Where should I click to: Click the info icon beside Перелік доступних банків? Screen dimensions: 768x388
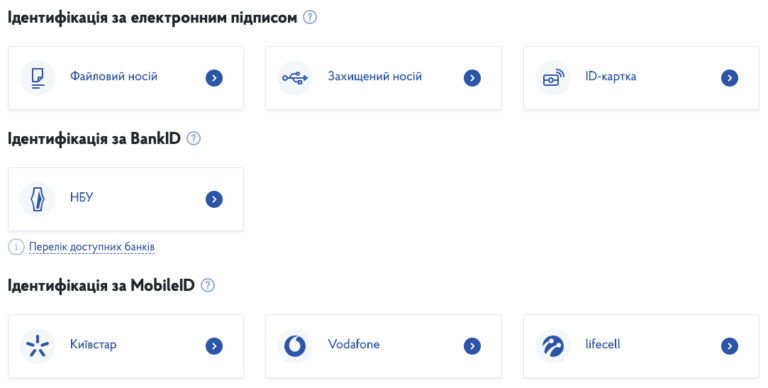16,247
